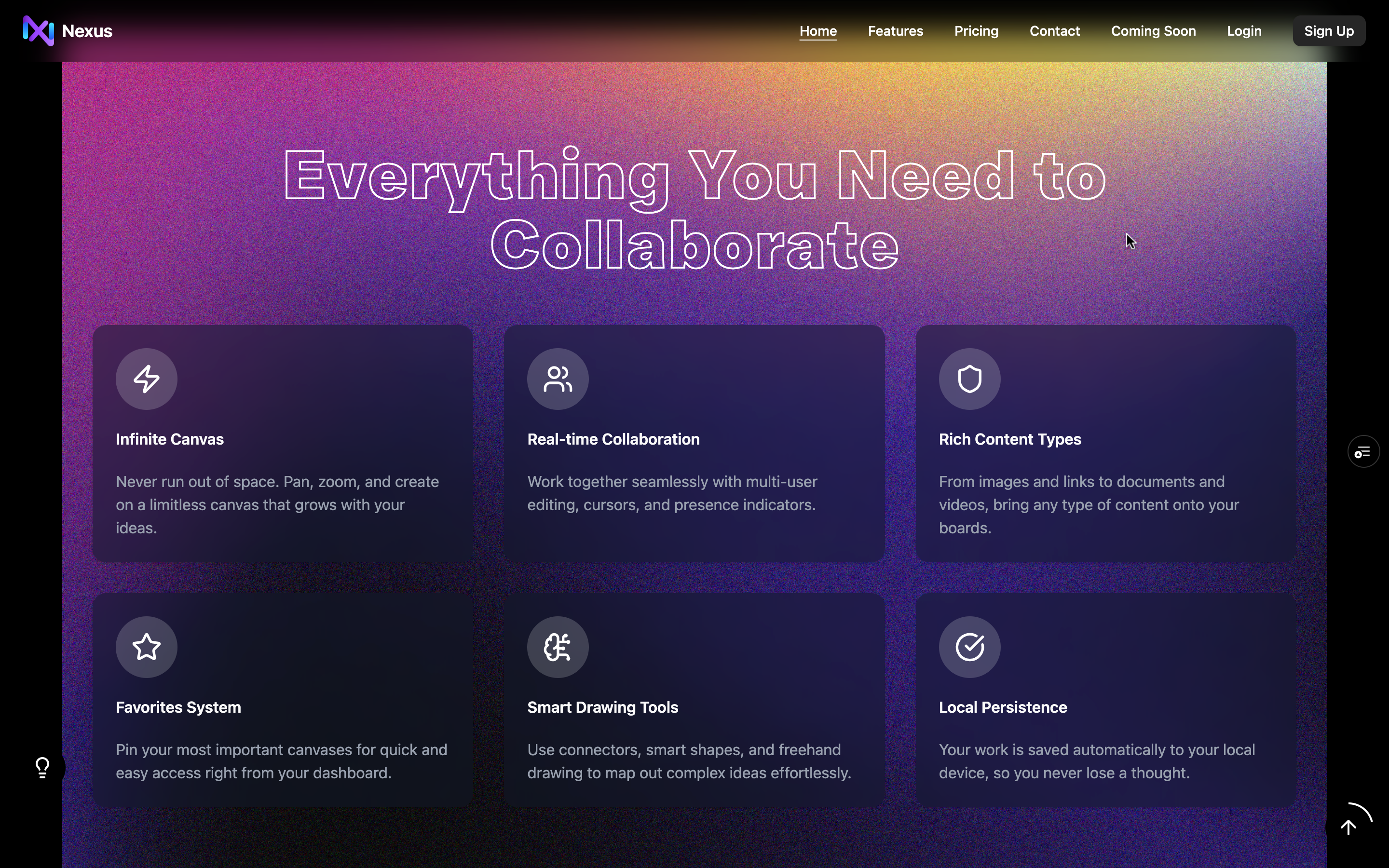
Task: Click the Nexus logo icon
Action: [38, 31]
